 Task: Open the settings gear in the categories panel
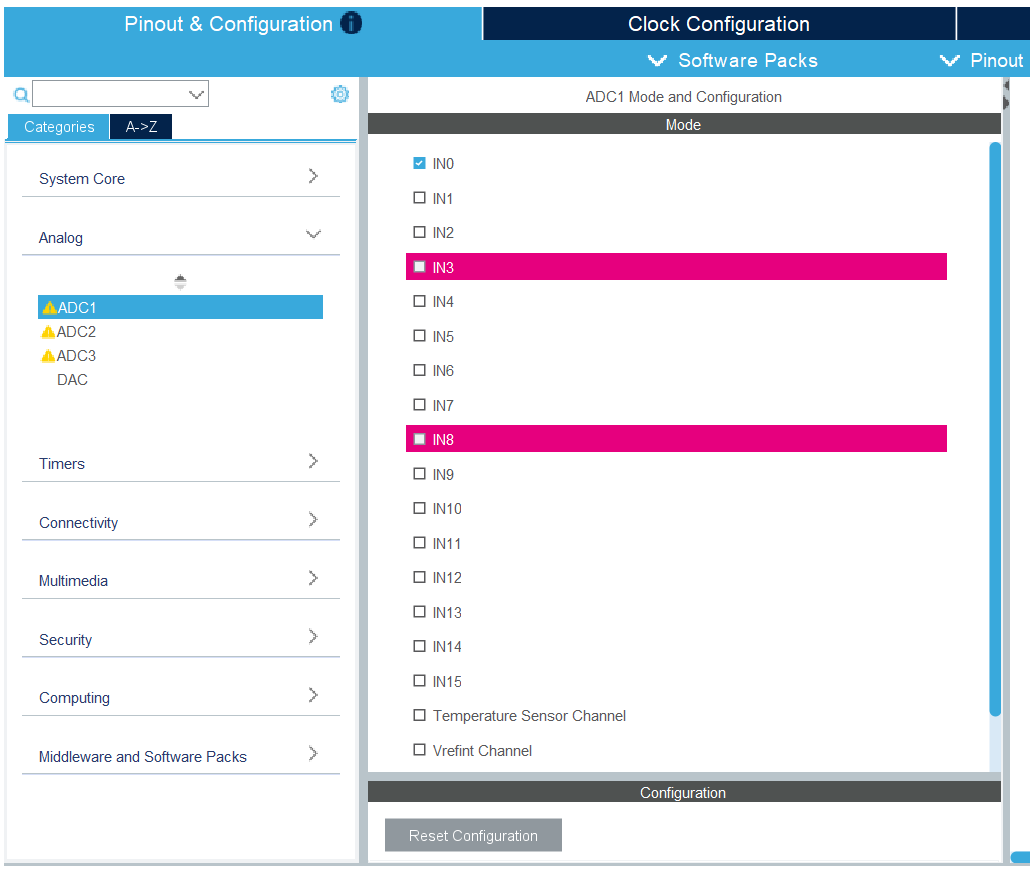click(340, 94)
